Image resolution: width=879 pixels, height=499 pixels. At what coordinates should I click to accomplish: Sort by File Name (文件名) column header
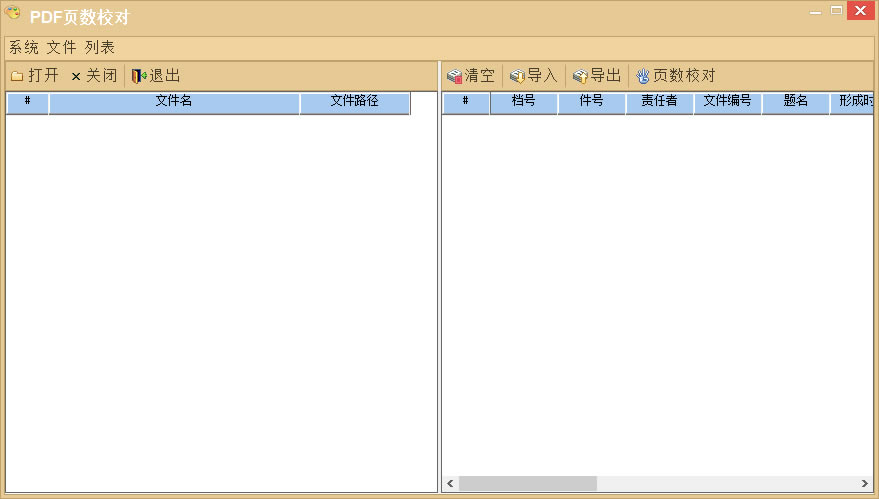tap(174, 102)
